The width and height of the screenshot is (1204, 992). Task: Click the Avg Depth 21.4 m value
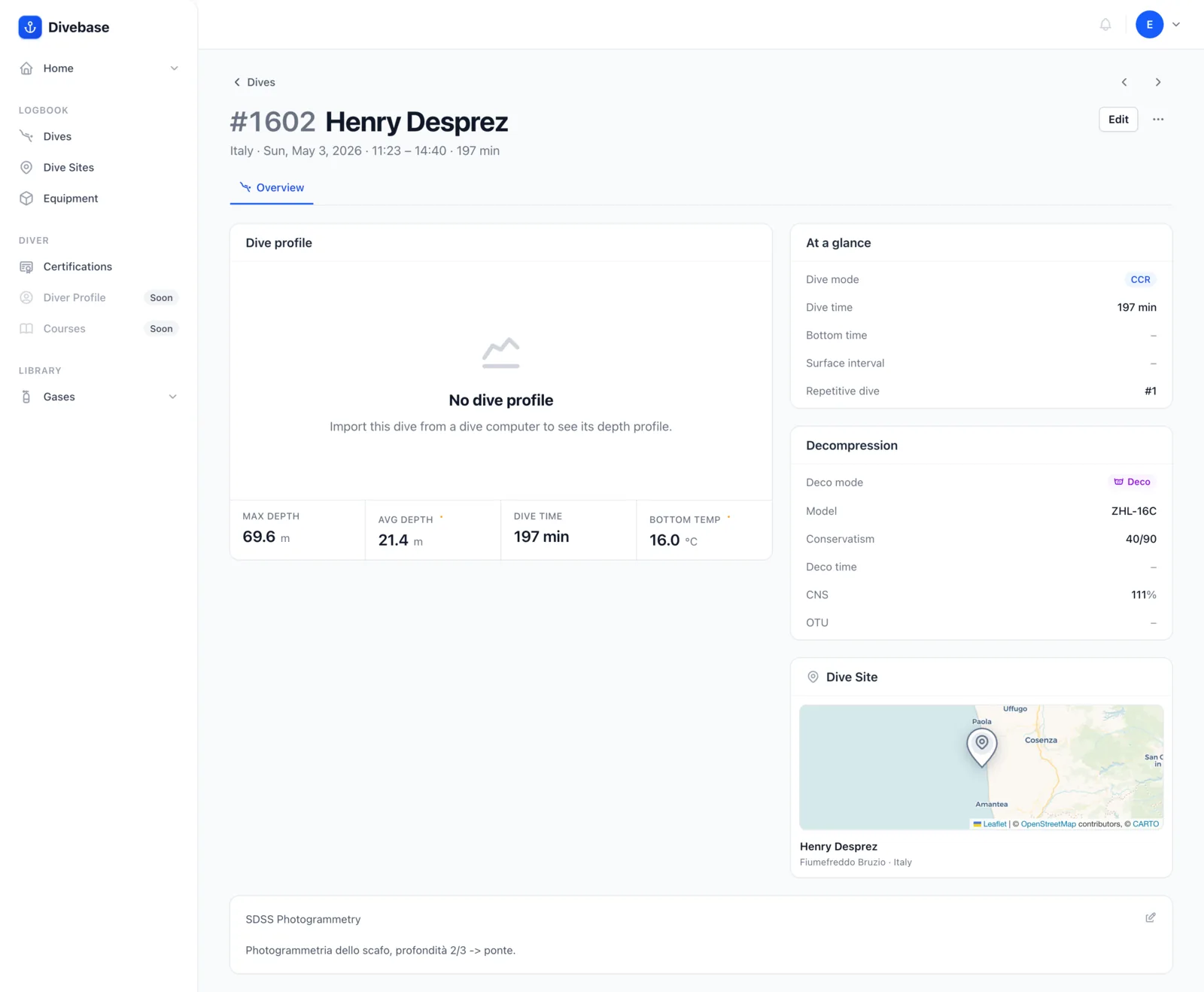(x=400, y=540)
